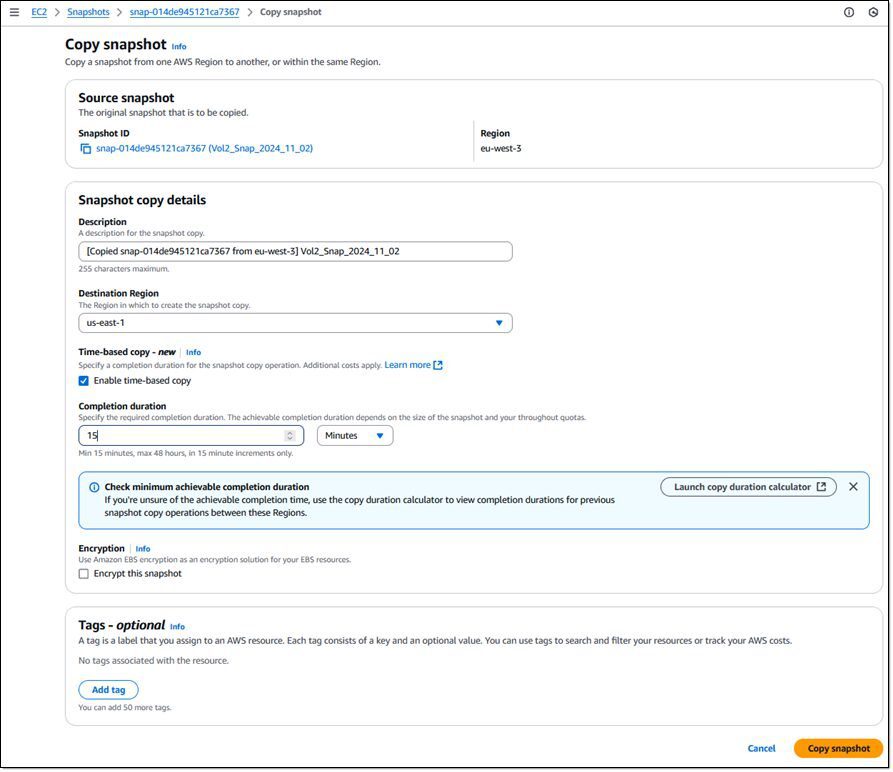Increment duration with the stepper up arrow
The height and width of the screenshot is (772, 893).
tap(288, 432)
